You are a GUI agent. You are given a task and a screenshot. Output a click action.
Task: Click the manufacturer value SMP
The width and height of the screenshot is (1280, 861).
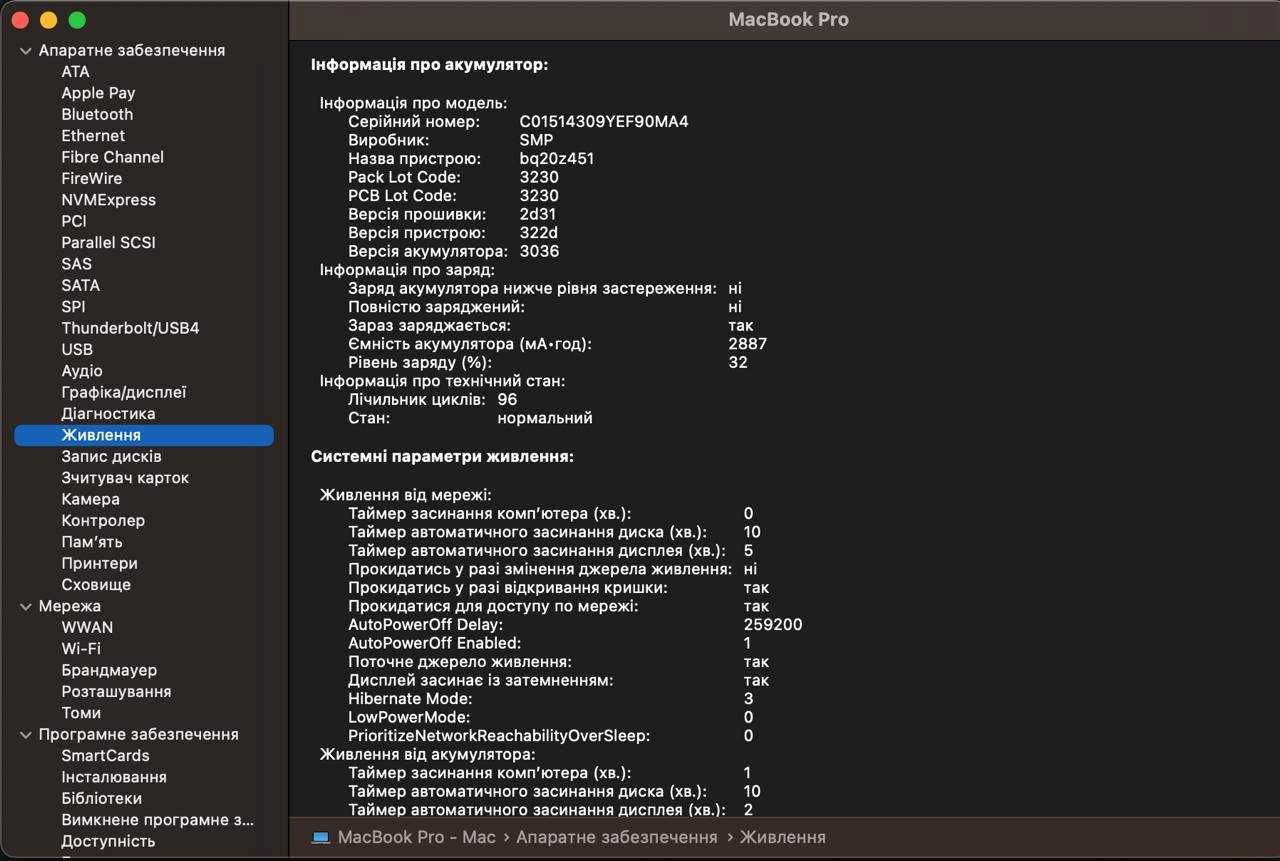[536, 140]
